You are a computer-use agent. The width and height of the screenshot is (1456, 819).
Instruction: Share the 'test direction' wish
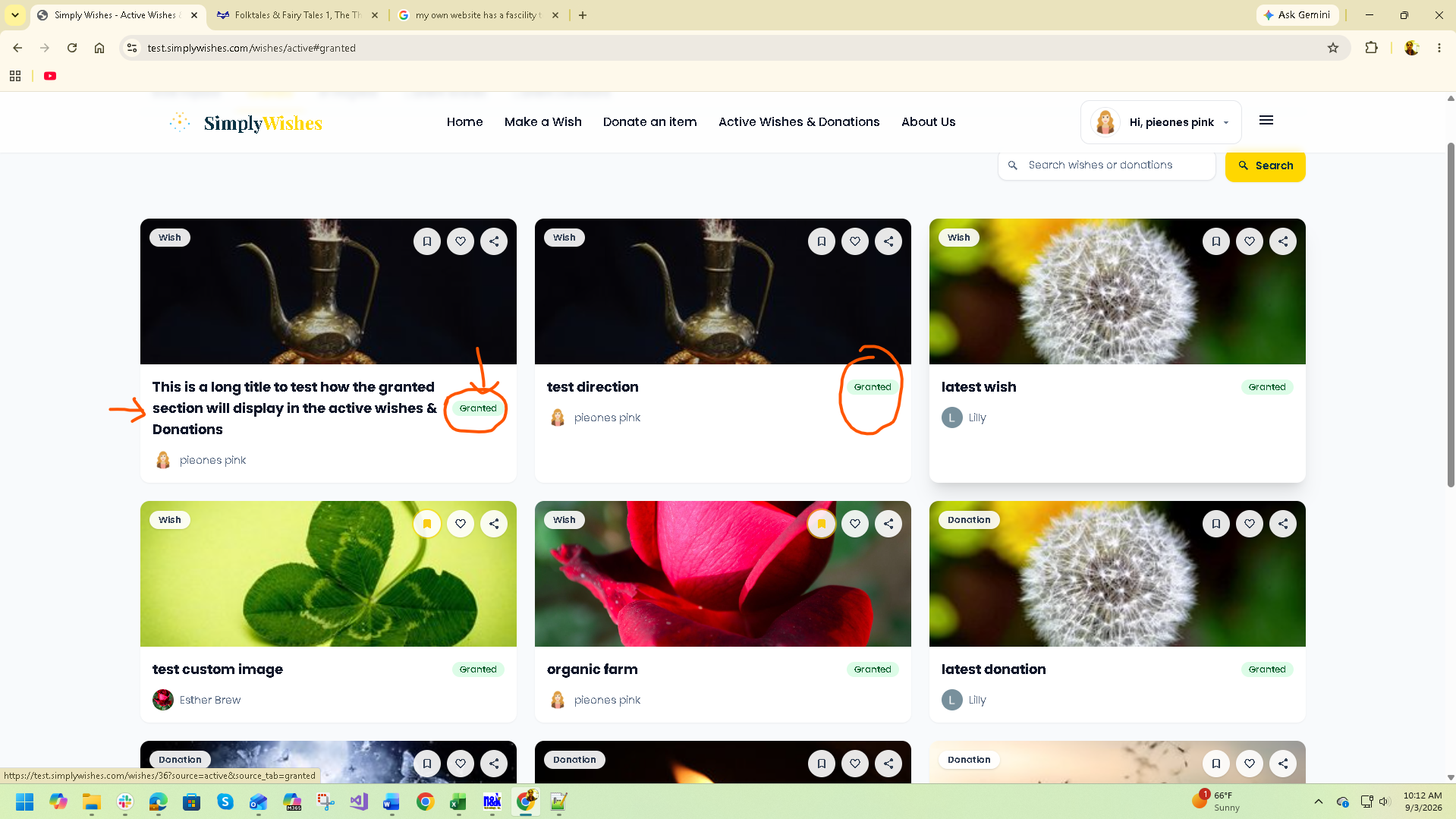tap(888, 241)
